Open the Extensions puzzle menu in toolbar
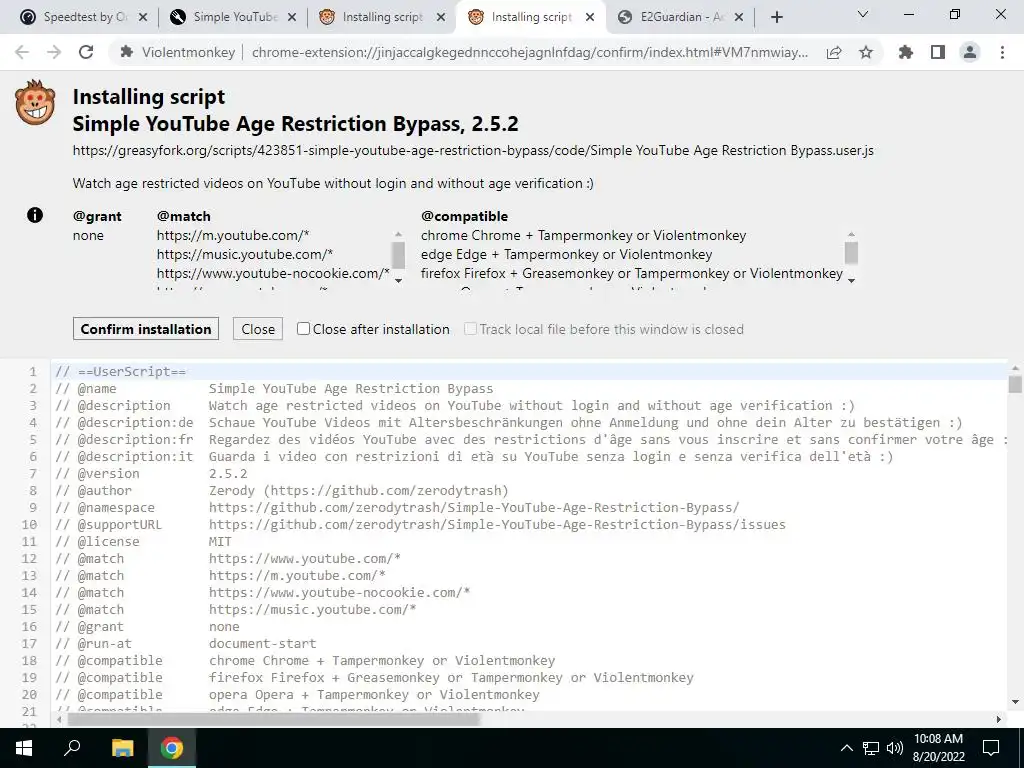The width and height of the screenshot is (1024, 768). pos(906,52)
